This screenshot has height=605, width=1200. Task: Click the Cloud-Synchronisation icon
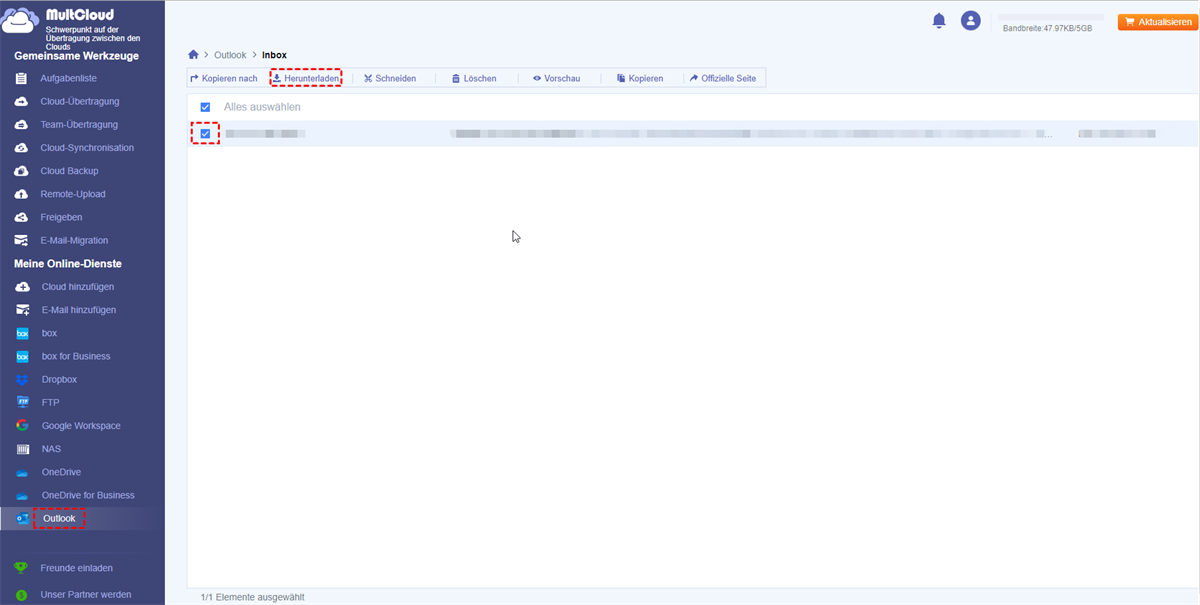[21, 148]
